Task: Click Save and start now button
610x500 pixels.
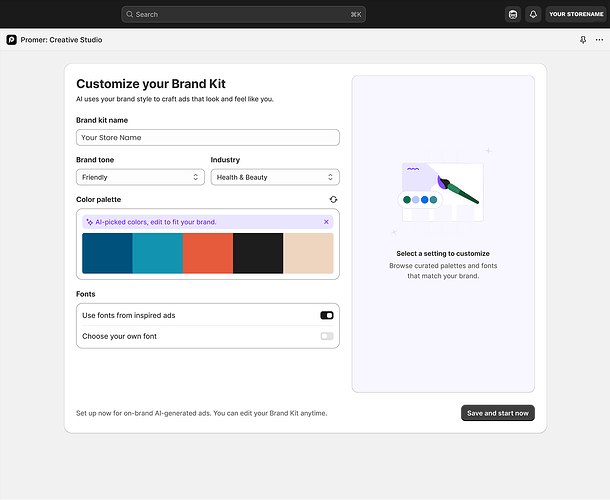Action: point(498,413)
